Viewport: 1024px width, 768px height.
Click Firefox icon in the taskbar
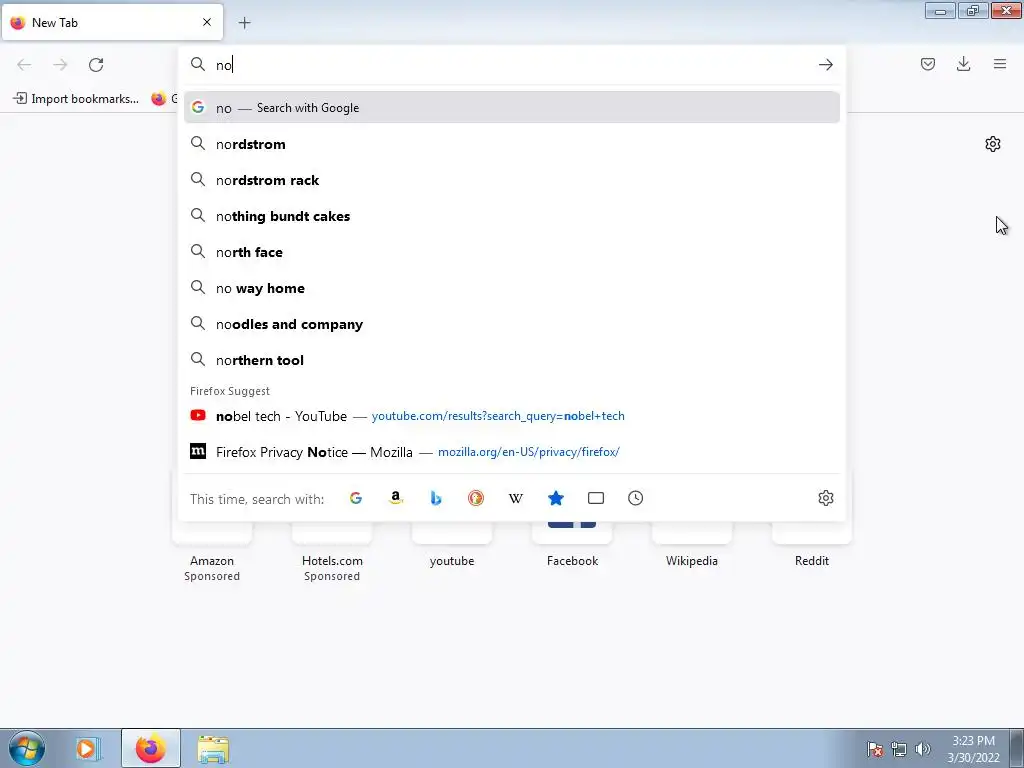[x=151, y=748]
